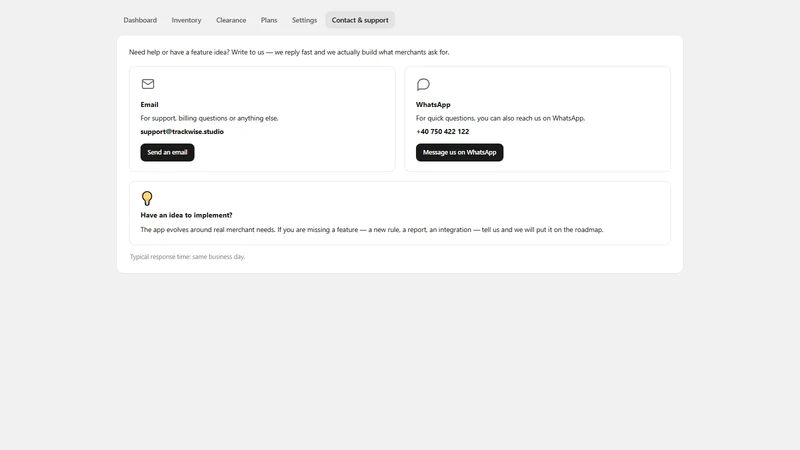Click the 'For quick questions' WhatsApp description
The width and height of the screenshot is (800, 450).
pos(501,118)
